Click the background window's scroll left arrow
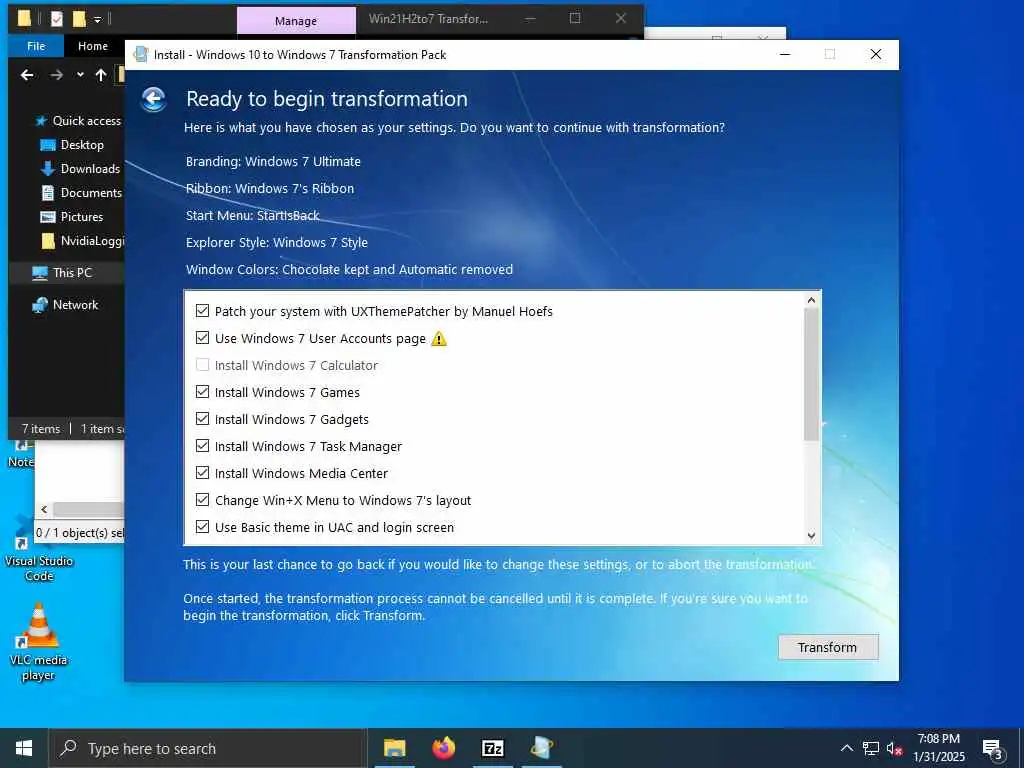Screen dimensions: 1024x768 (x=44, y=509)
